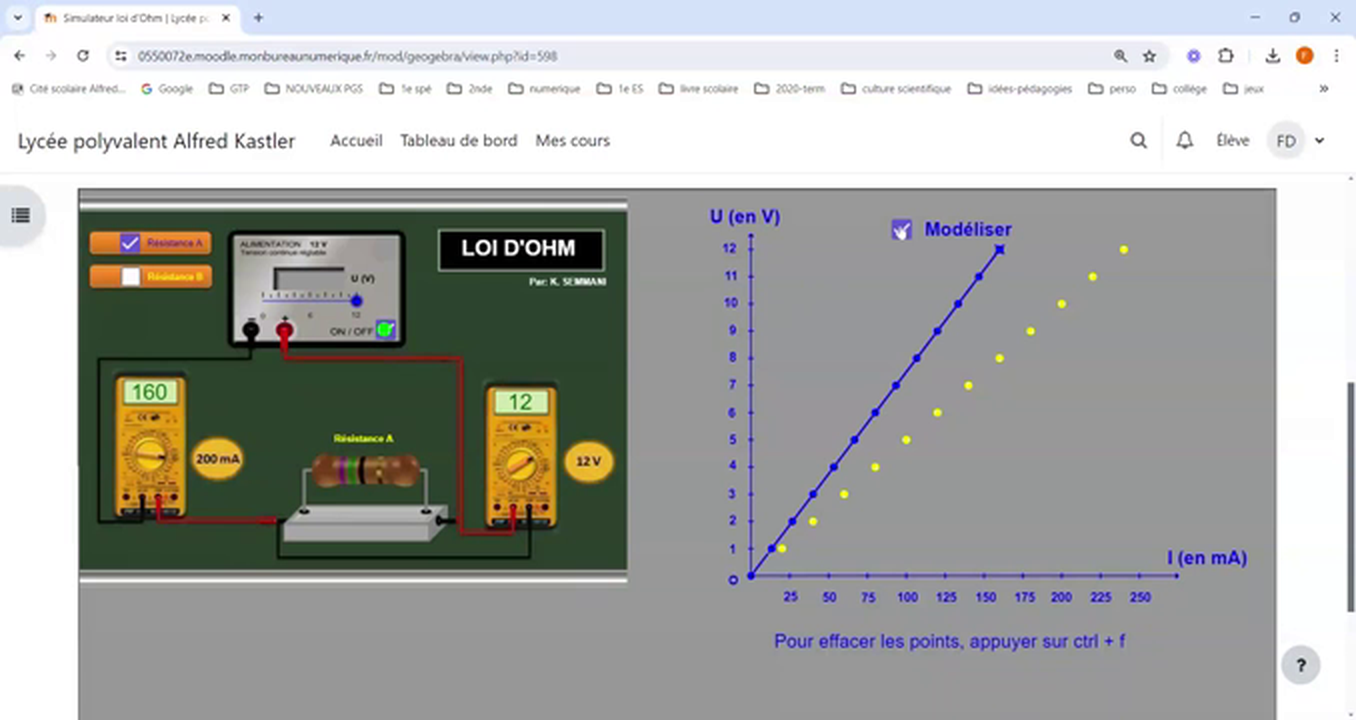Click the search magnifier in the Moodle header
Image resolution: width=1356 pixels, height=720 pixels.
tap(1138, 141)
